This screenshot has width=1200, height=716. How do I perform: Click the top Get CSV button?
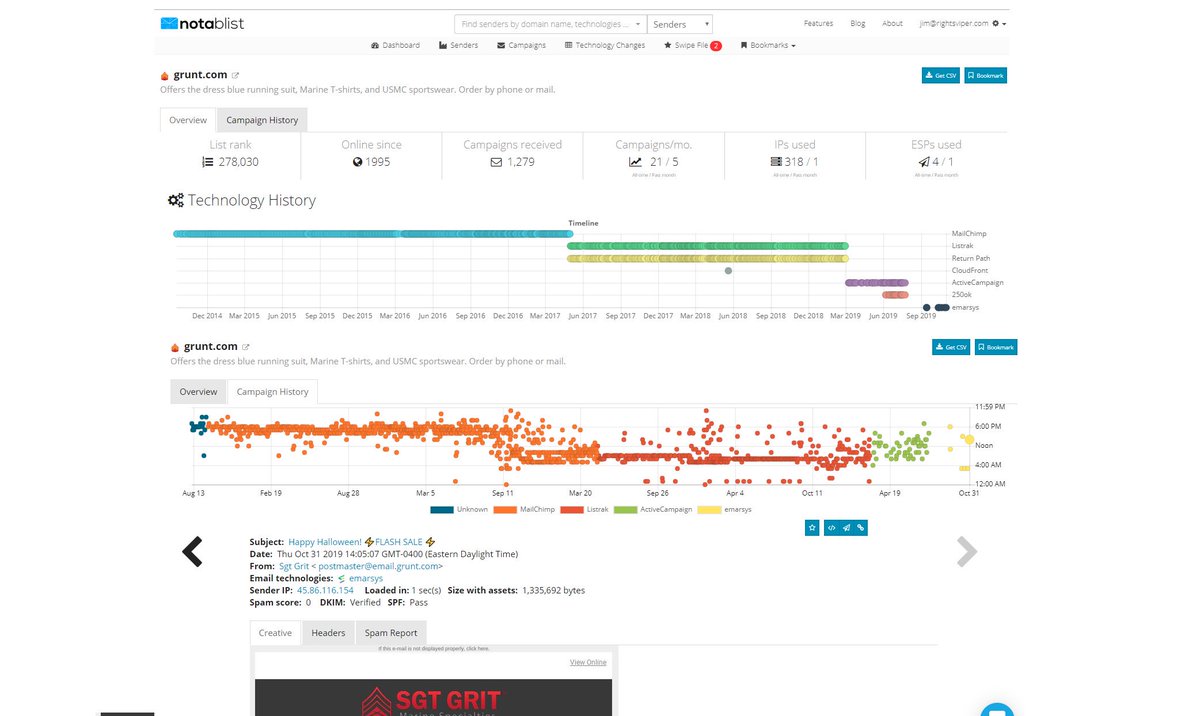940,75
